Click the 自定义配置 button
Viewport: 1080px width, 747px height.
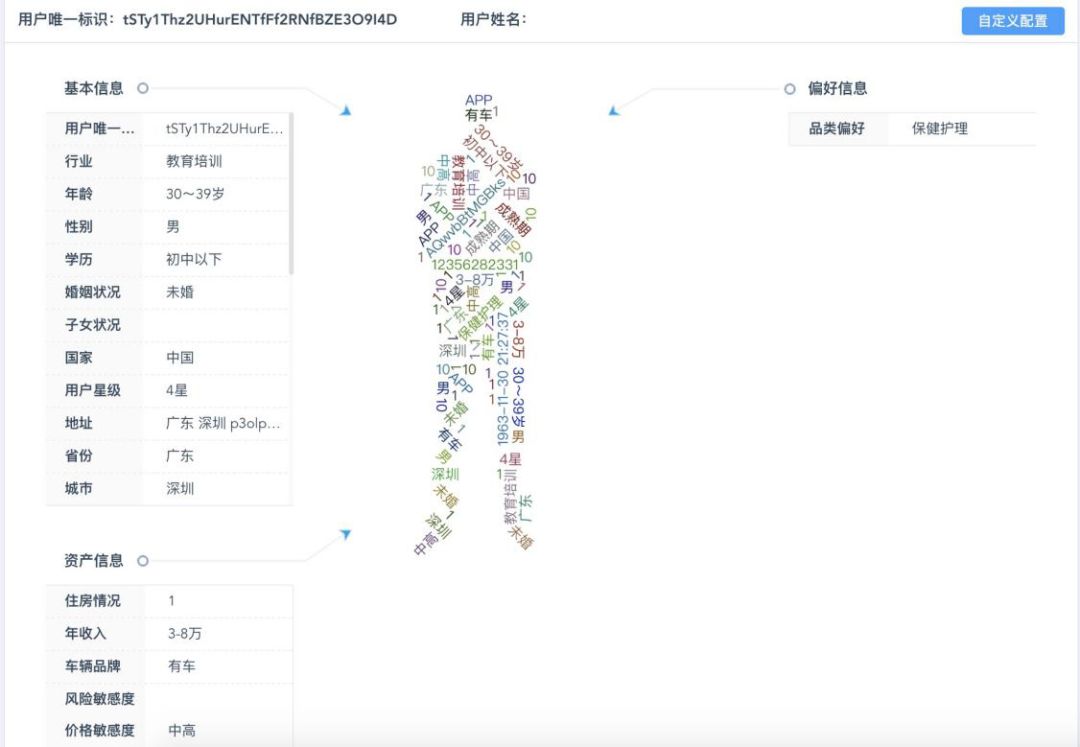click(1012, 21)
